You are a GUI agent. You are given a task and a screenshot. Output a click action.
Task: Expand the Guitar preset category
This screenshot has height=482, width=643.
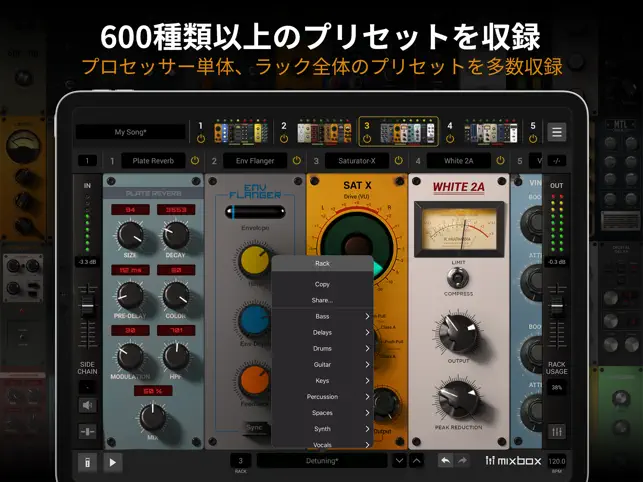pos(322,364)
